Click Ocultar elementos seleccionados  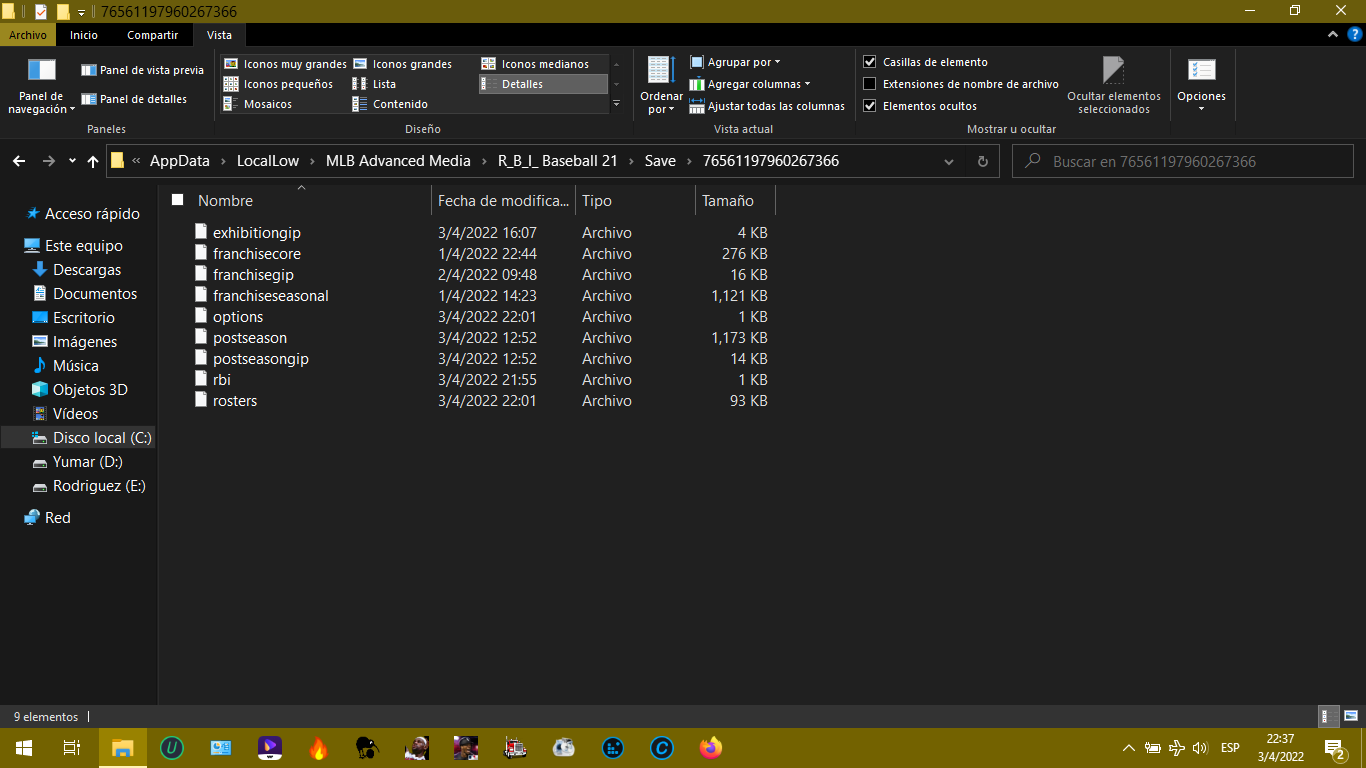[x=1114, y=85]
